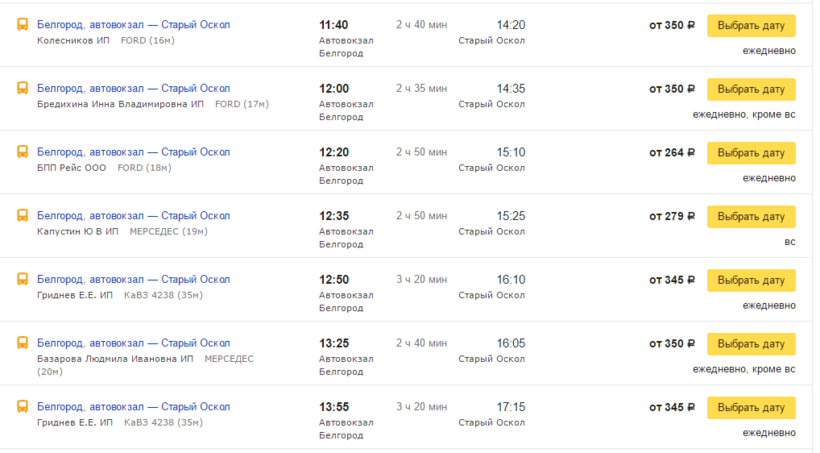Choose date for the 279 ₽ trip
Image resolution: width=820 pixels, height=453 pixels.
[751, 217]
